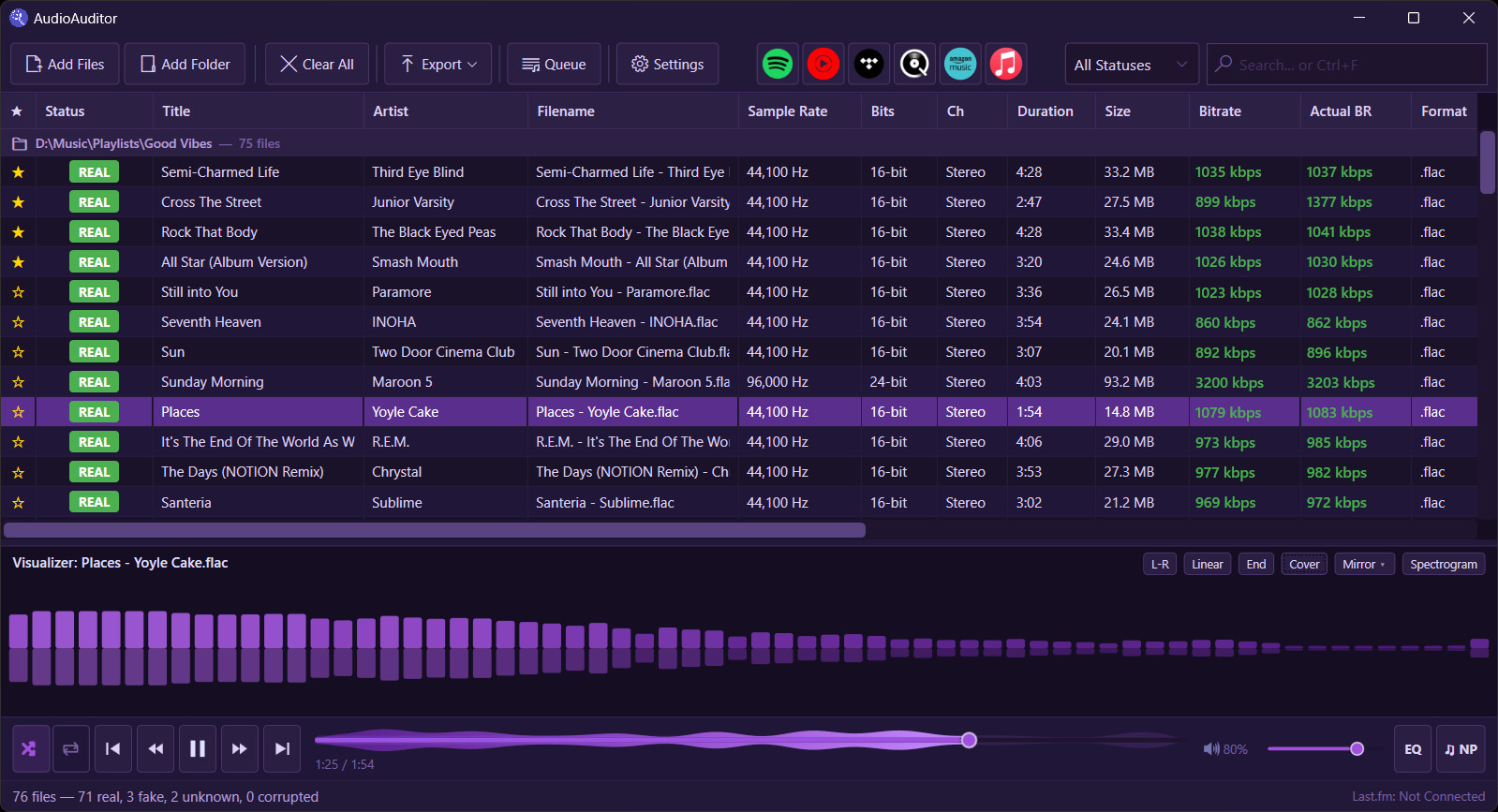Screen dimensions: 1498x812
Task: Click the AudioAuditor app logo
Action: (19, 18)
